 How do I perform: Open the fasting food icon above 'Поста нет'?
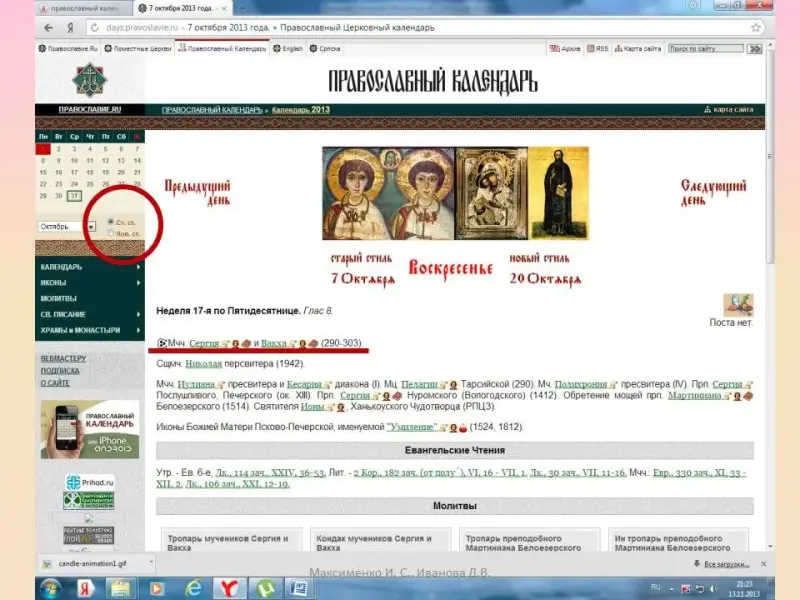[x=738, y=304]
